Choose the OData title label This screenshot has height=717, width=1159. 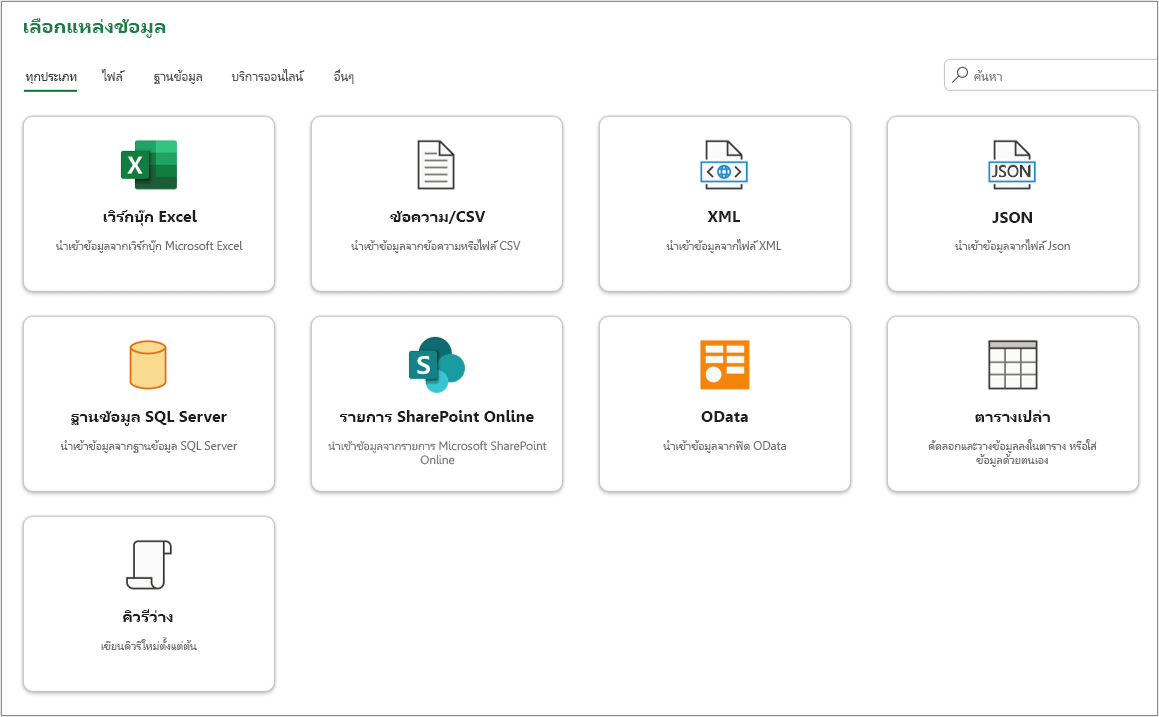(x=724, y=417)
